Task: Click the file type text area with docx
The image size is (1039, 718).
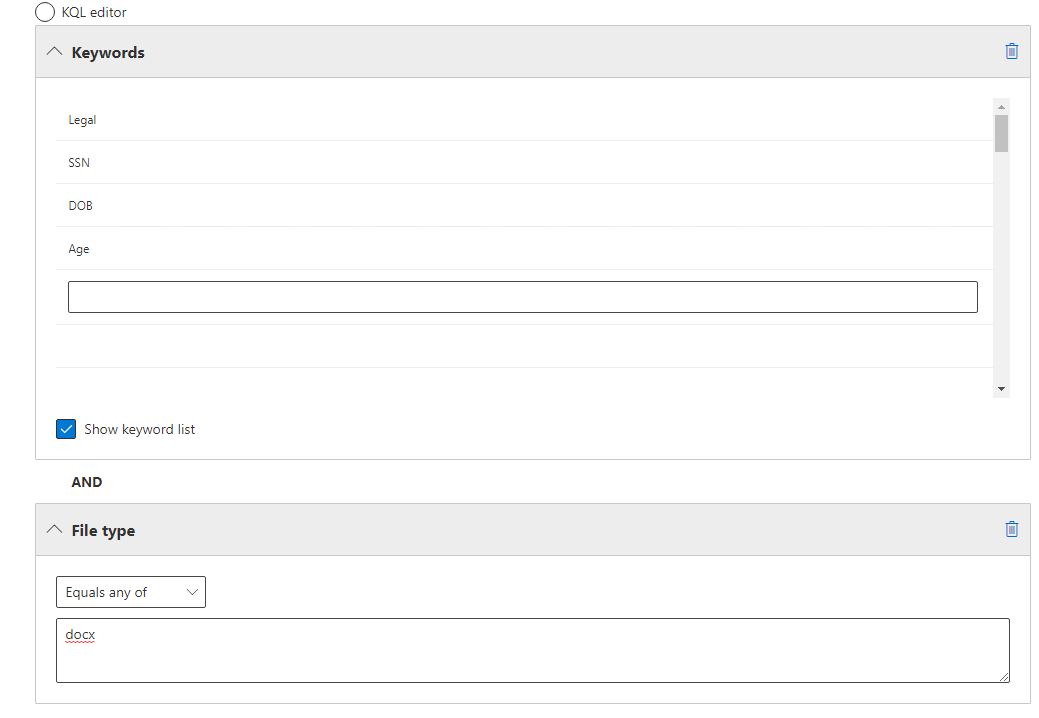Action: [532, 650]
